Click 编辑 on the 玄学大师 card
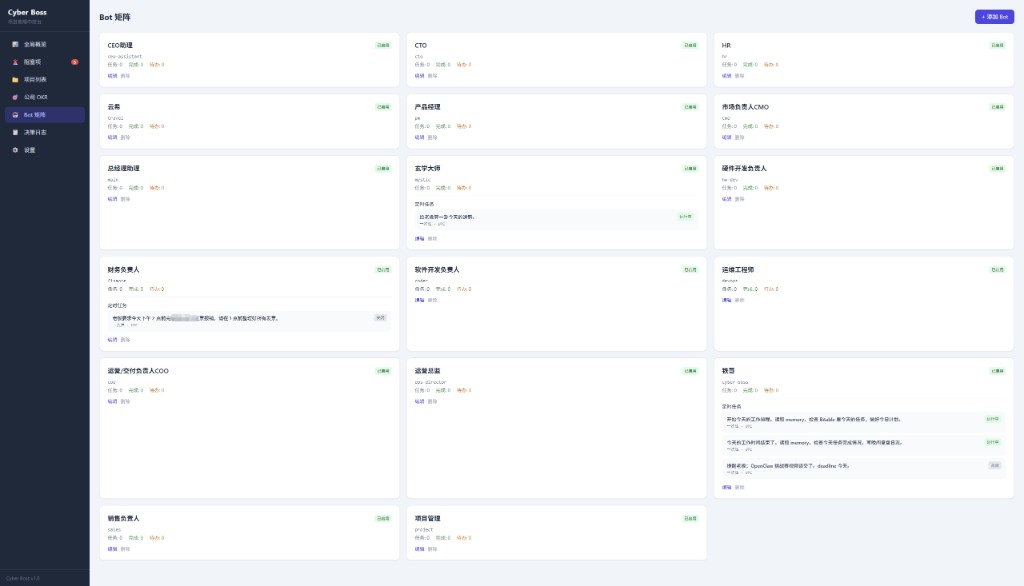The width and height of the screenshot is (1024, 586). coord(419,238)
